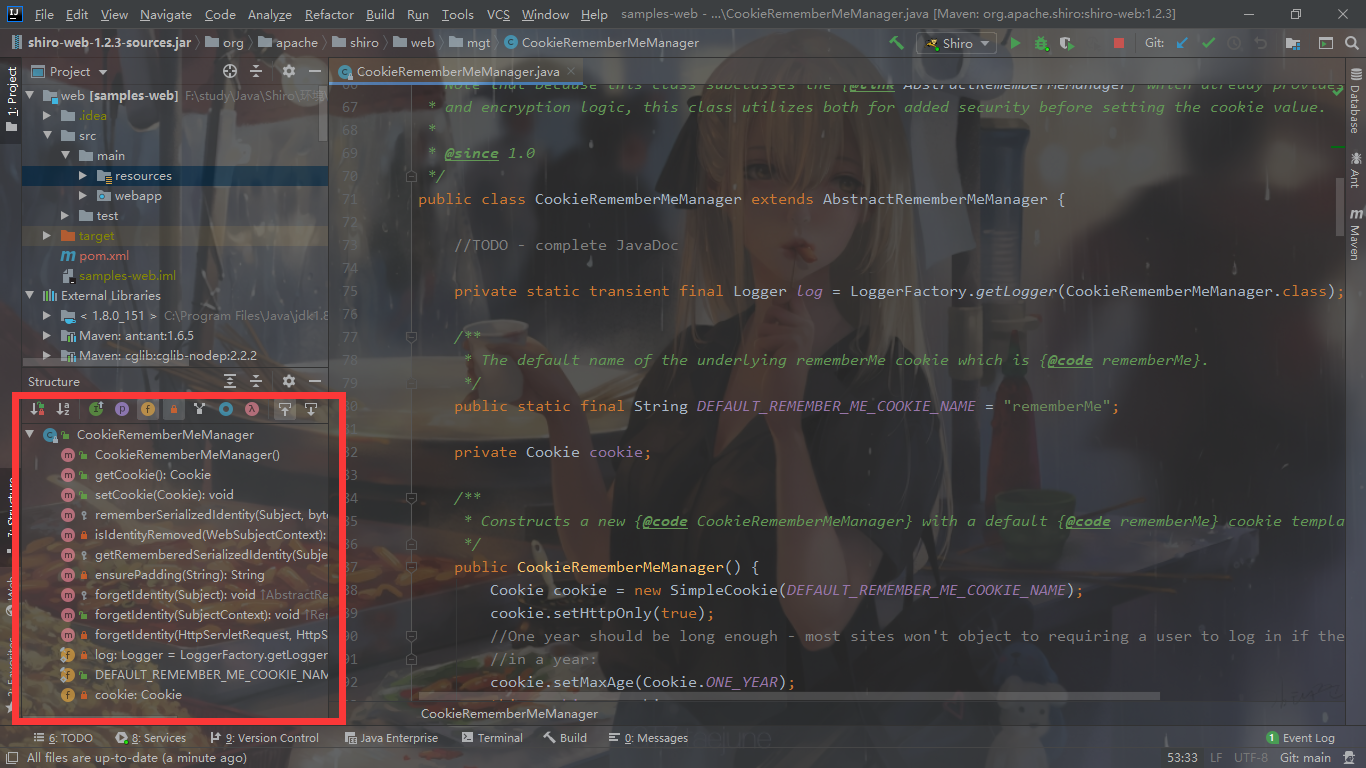Click the editor horizontal scrollbar

click(x=790, y=696)
